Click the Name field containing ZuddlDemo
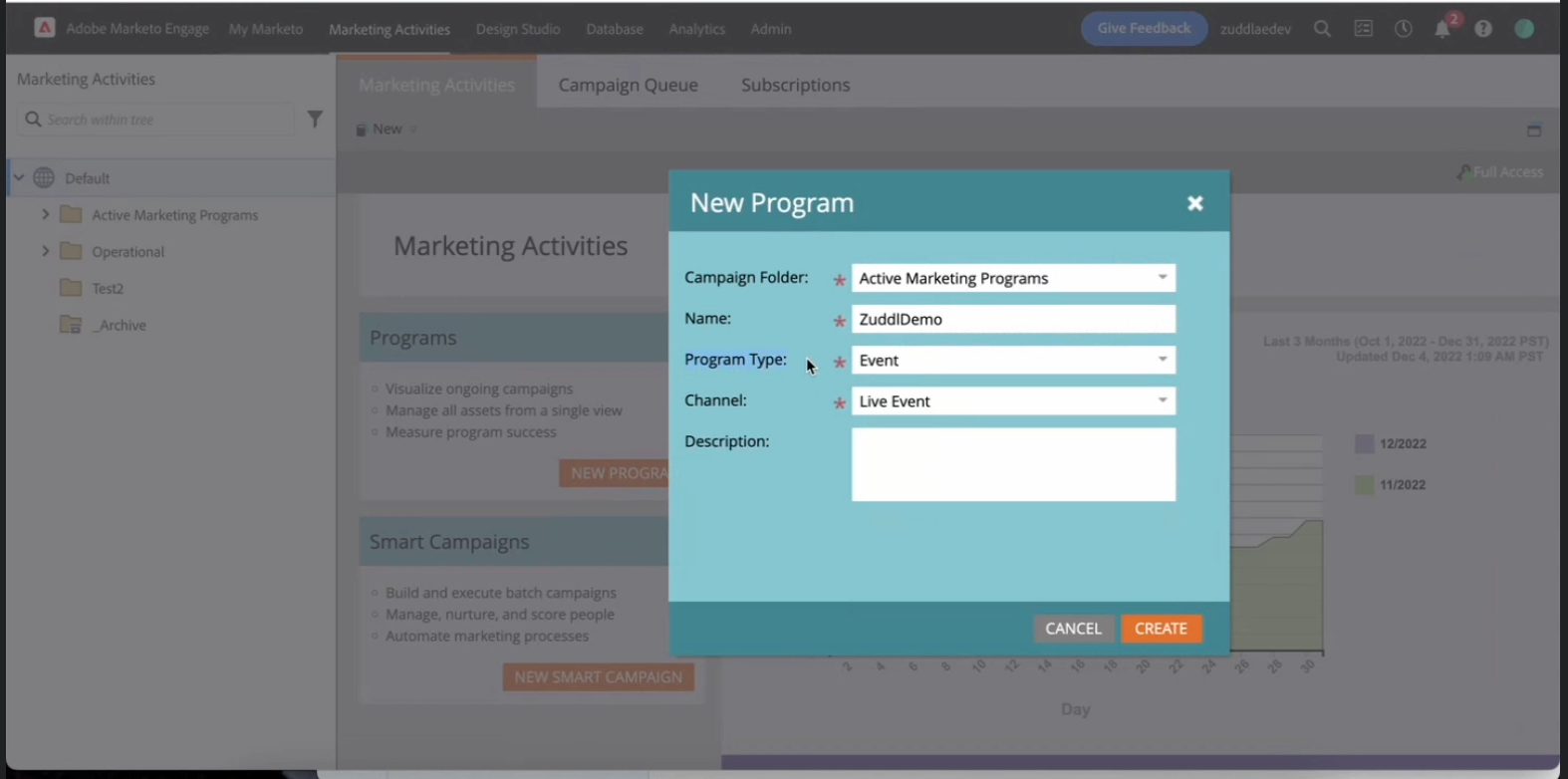The width and height of the screenshot is (1568, 779). [x=1014, y=319]
